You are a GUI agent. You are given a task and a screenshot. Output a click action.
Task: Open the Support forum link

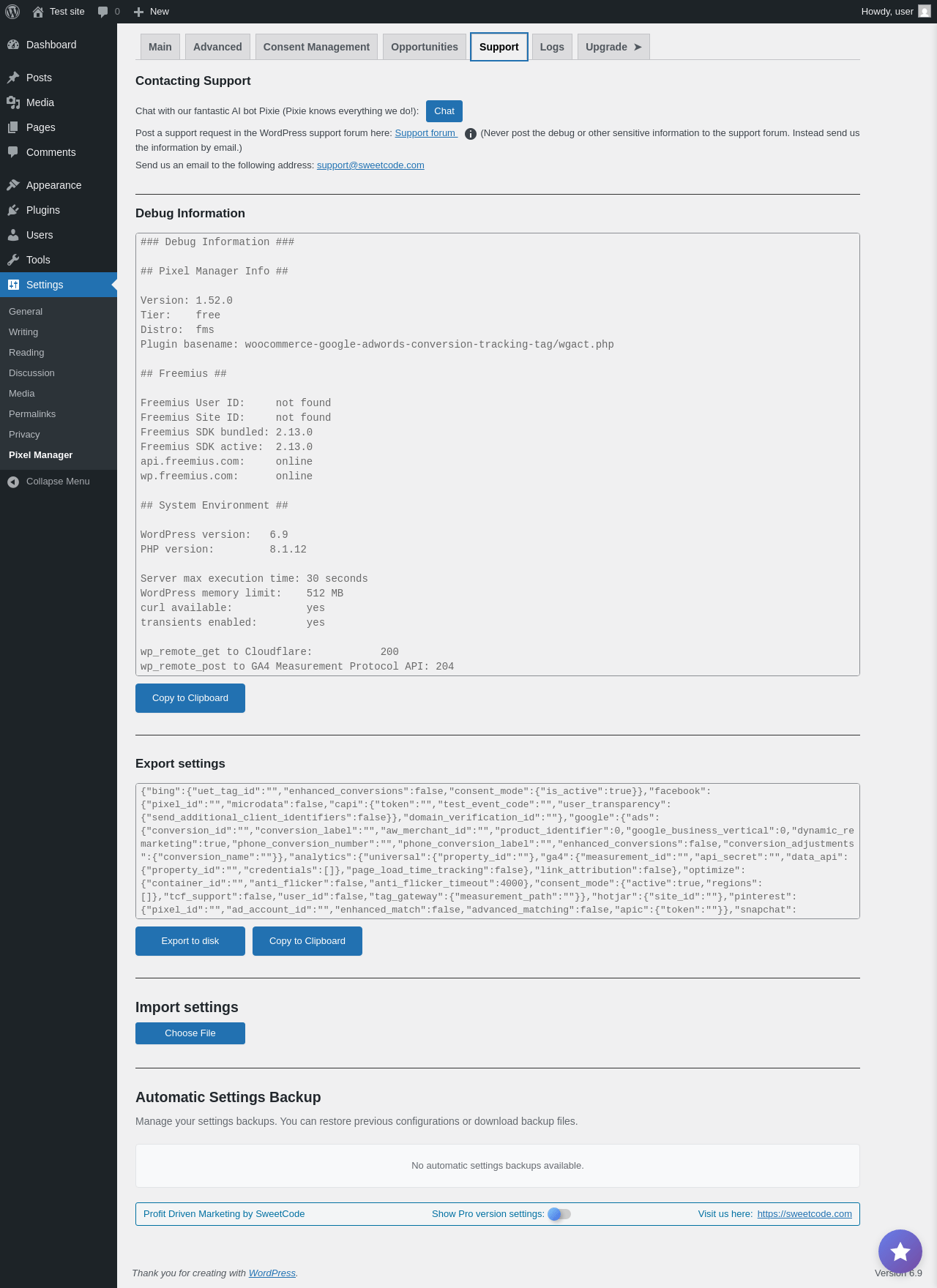pyautogui.click(x=425, y=133)
